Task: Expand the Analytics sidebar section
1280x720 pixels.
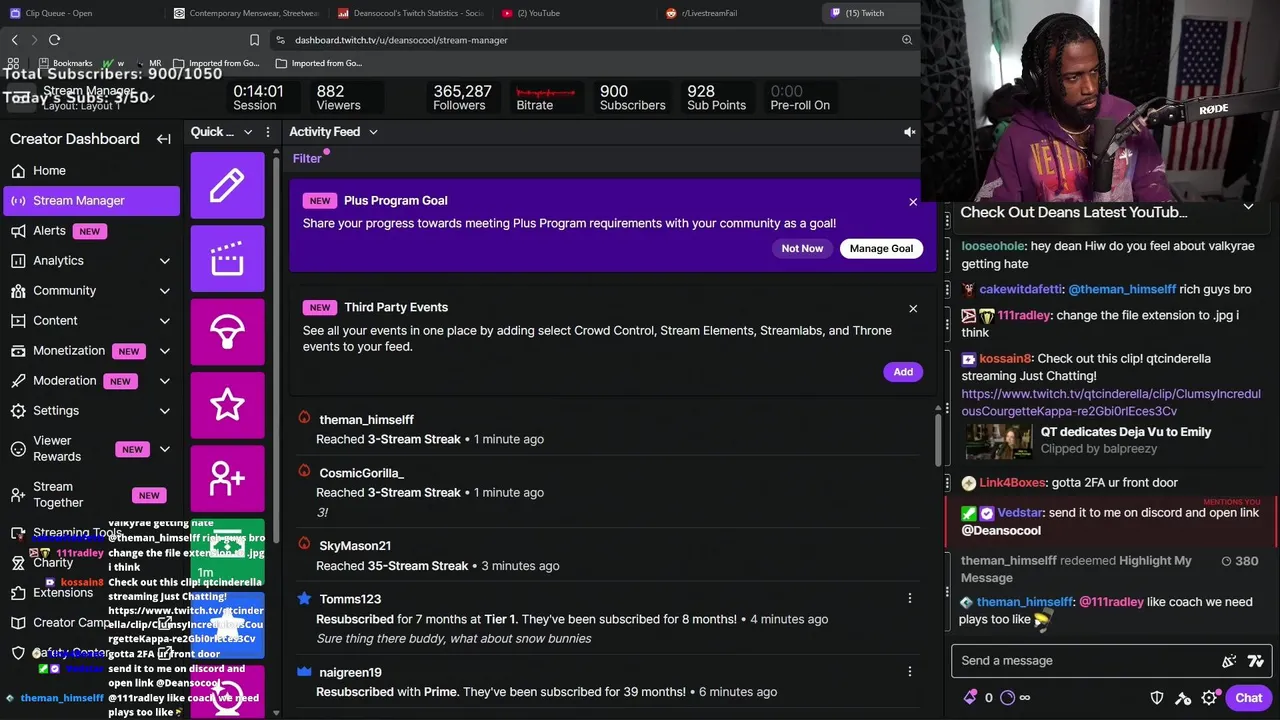Action: [164, 261]
